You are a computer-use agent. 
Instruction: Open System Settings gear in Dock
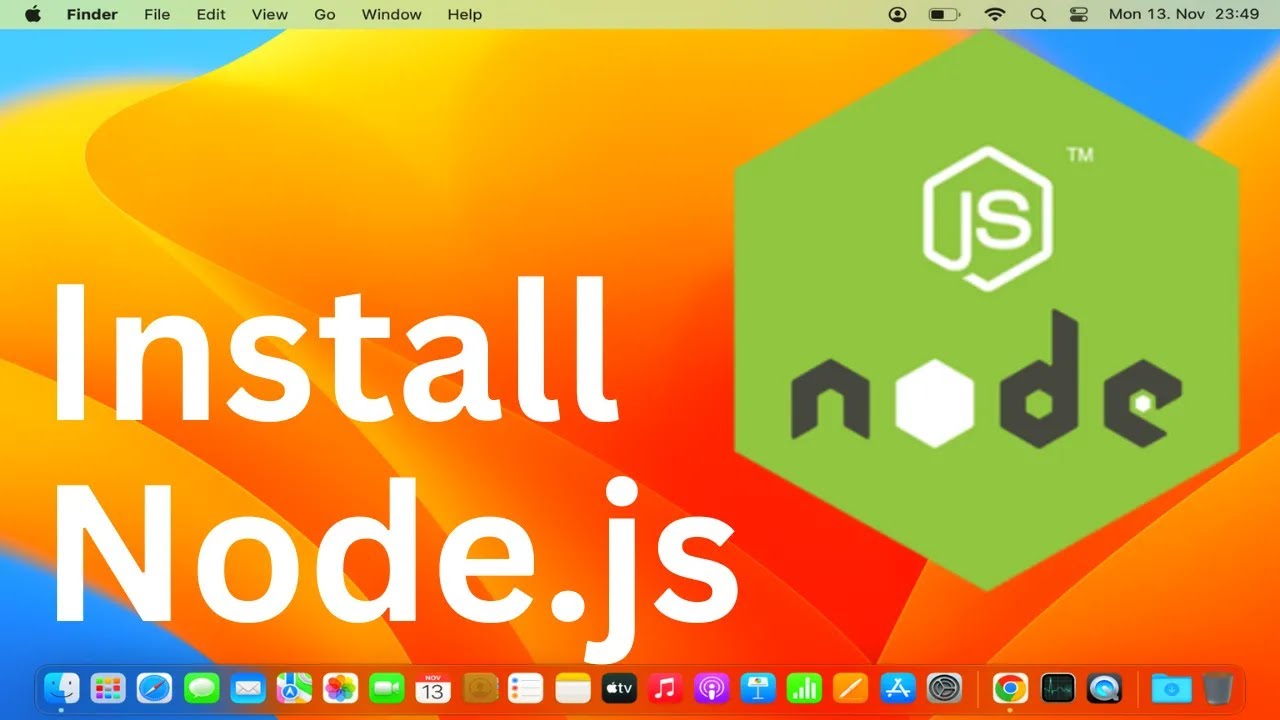pos(944,688)
